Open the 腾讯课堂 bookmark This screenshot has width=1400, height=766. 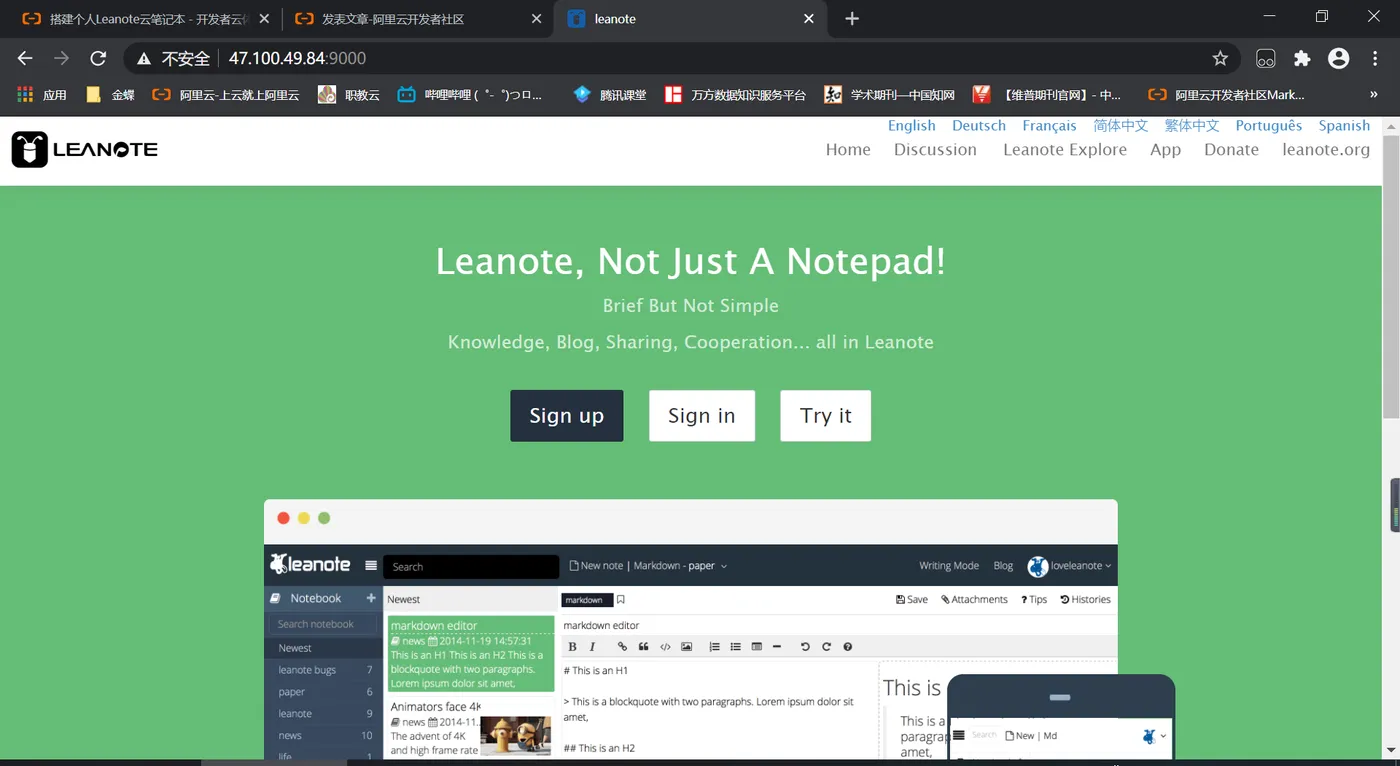pos(610,95)
